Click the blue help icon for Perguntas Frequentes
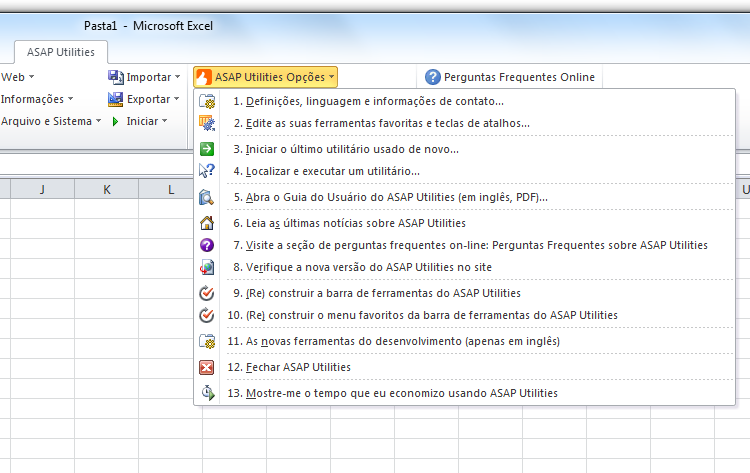750x473 pixels. 432,77
